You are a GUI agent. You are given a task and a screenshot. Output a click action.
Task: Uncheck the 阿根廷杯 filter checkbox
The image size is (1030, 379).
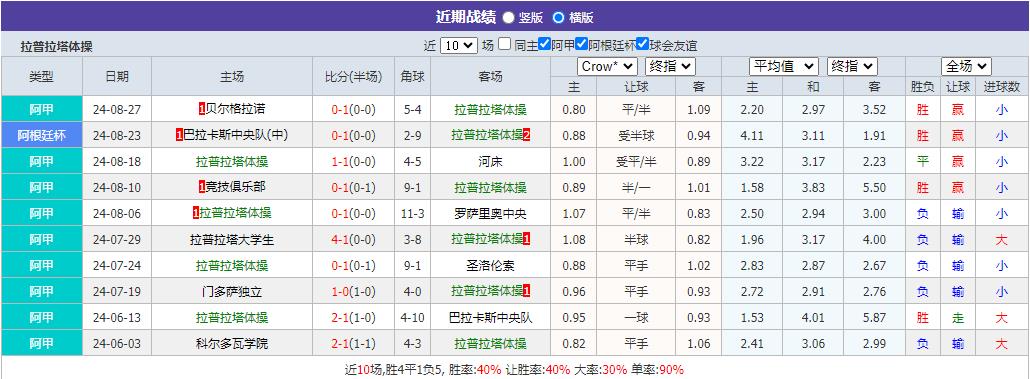581,44
